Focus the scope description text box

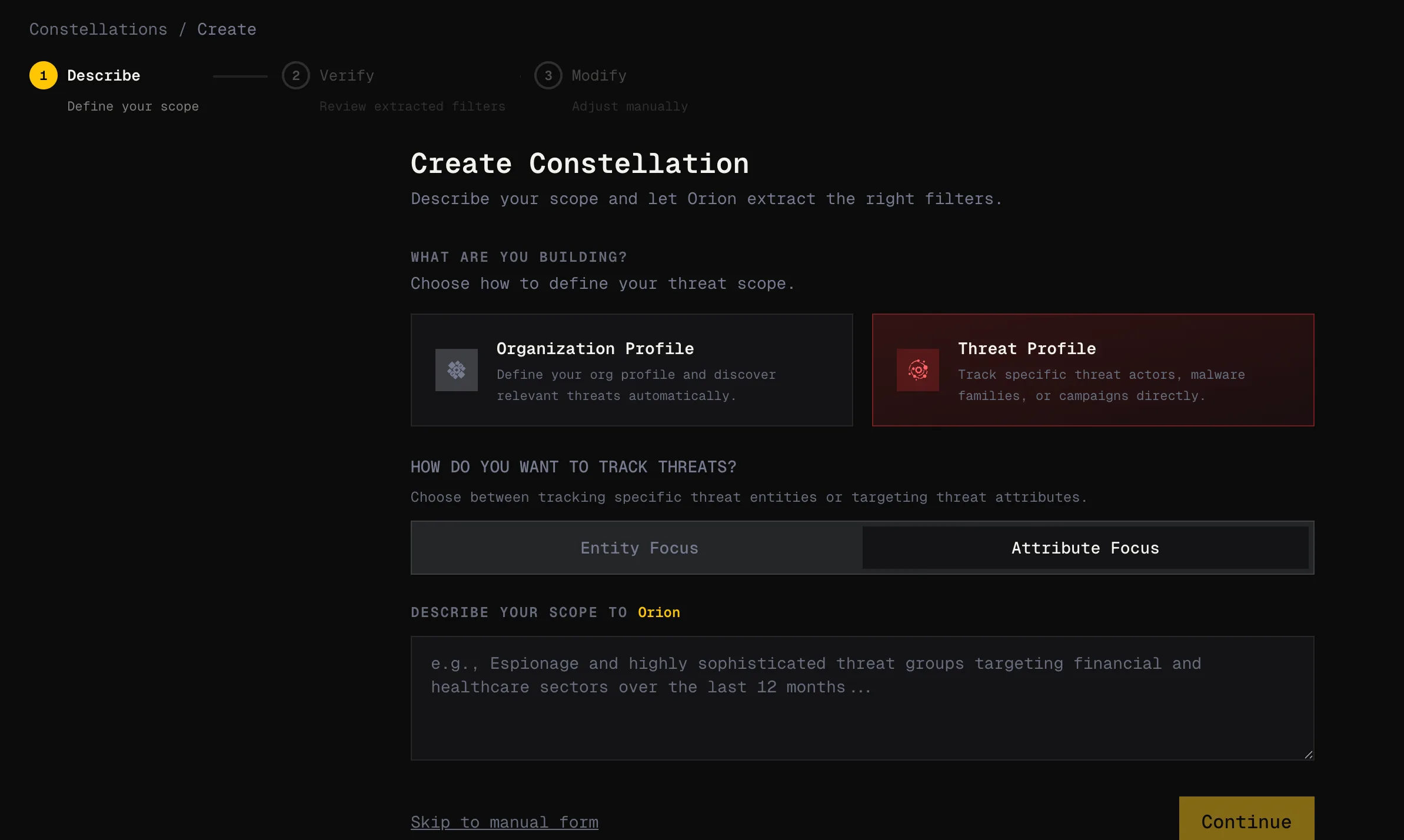[862, 698]
